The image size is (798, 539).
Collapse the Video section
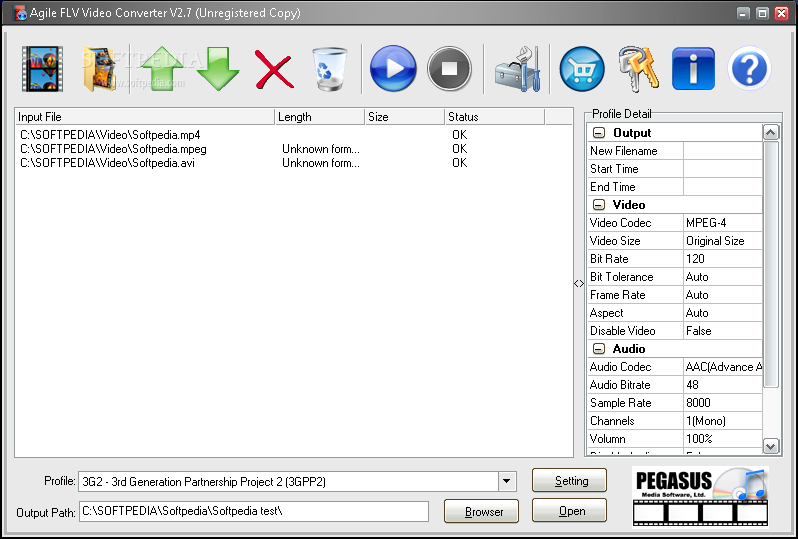(599, 205)
